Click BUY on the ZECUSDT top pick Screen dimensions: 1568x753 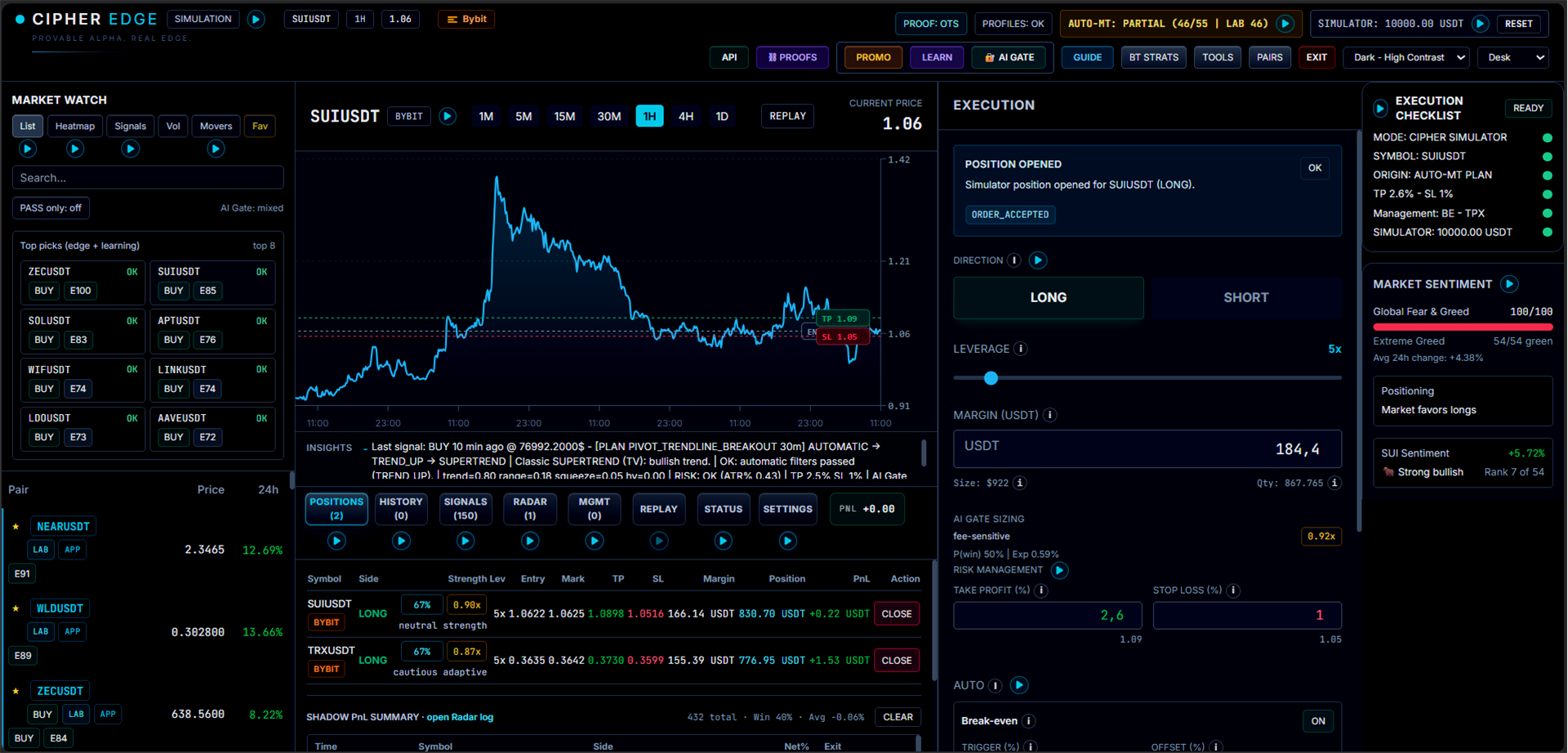[x=44, y=291]
